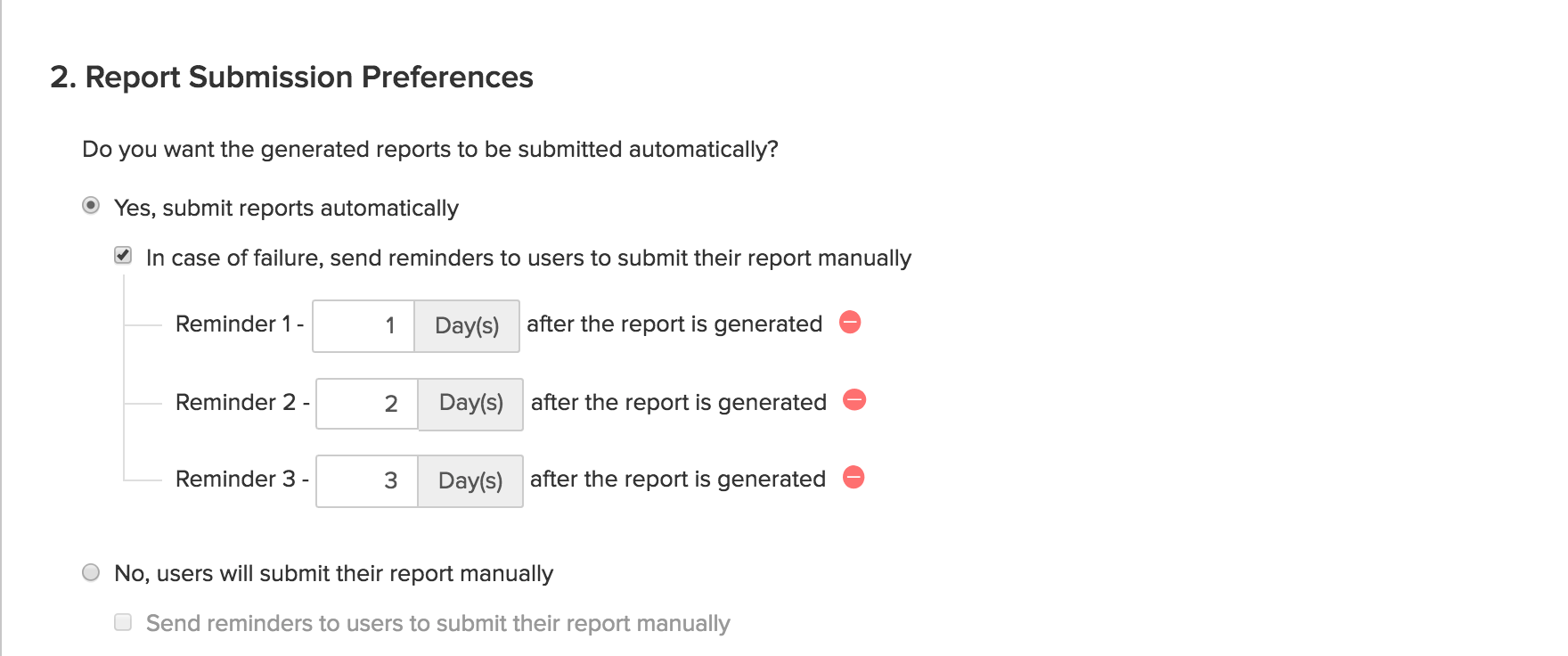The image size is (1568, 656).
Task: Focus the Reminder 1 days input field
Action: 363,326
